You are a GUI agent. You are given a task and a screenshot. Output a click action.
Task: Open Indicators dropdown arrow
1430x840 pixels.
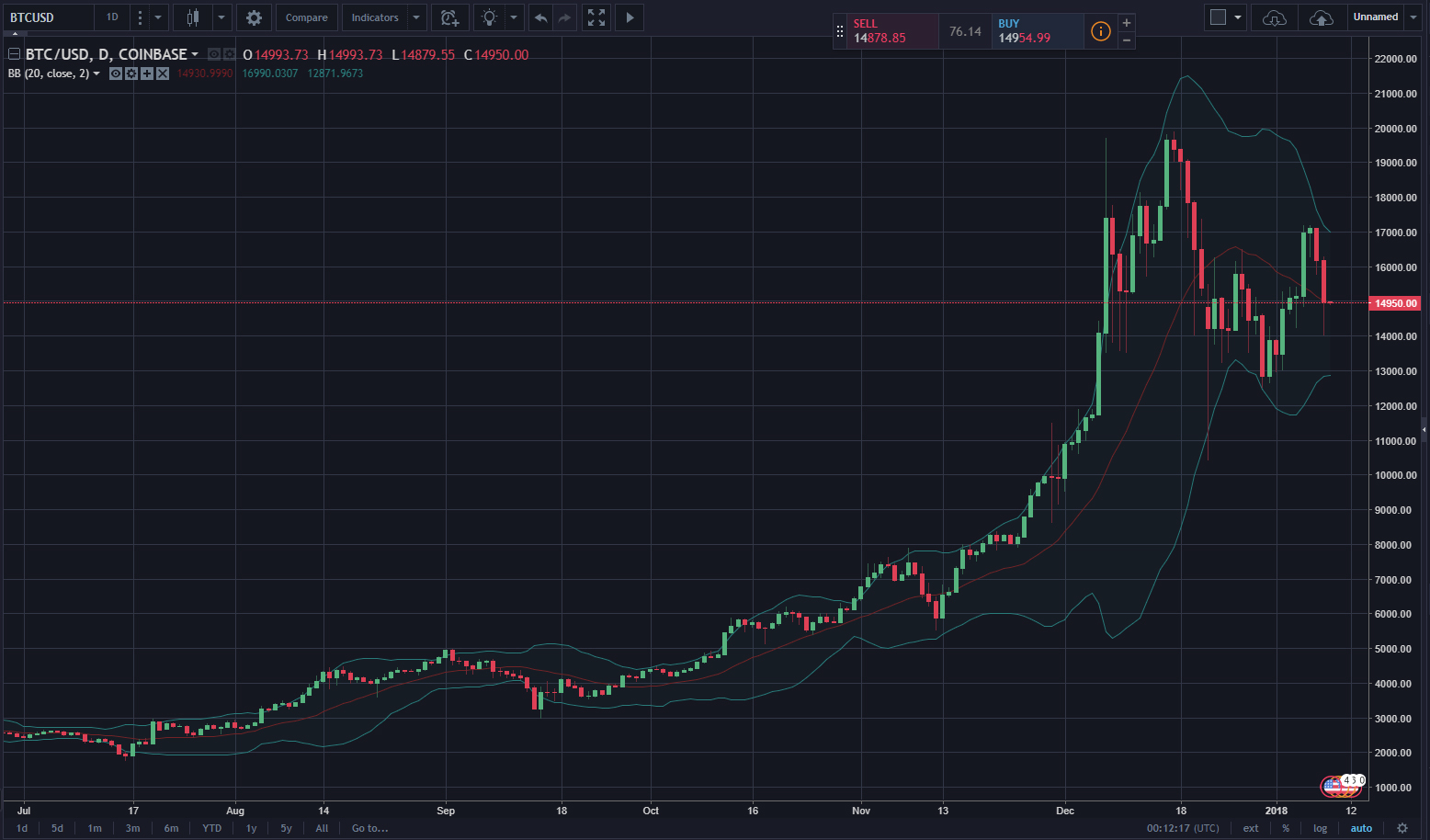pyautogui.click(x=416, y=17)
